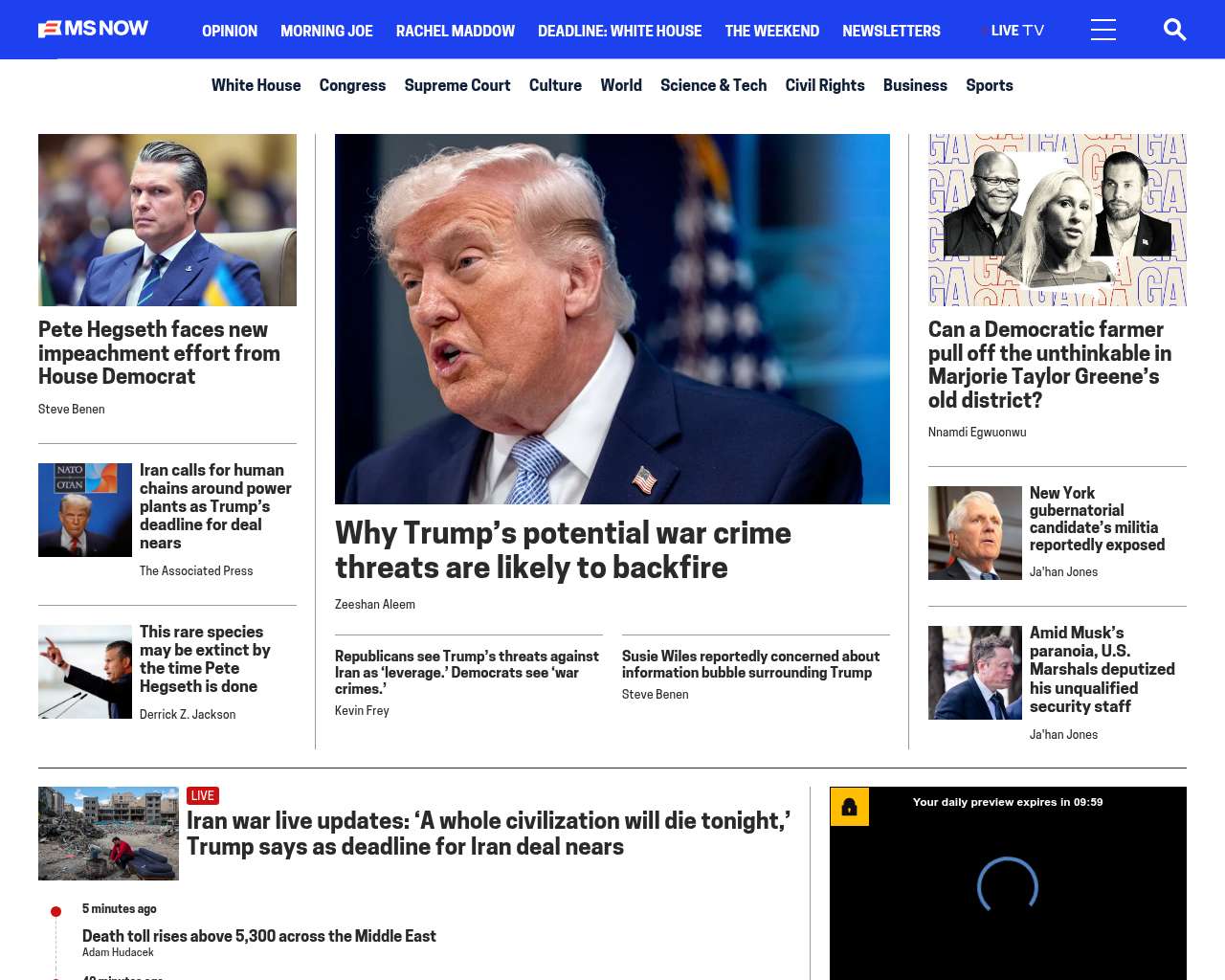Click Ja'han Jones byline under militia story

1064,572
